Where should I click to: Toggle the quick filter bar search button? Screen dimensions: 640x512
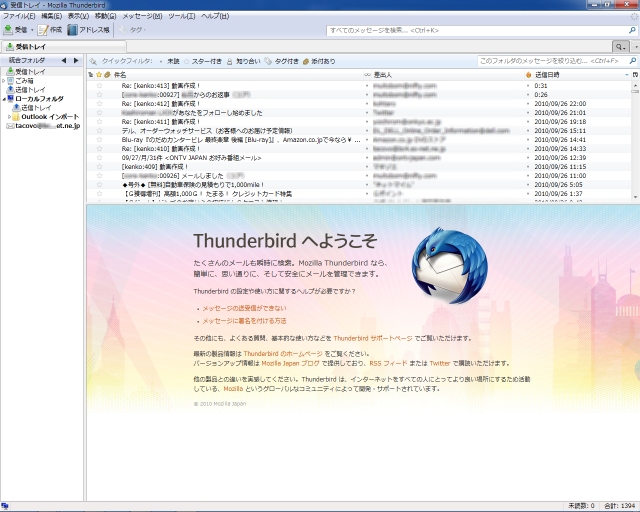click(620, 47)
